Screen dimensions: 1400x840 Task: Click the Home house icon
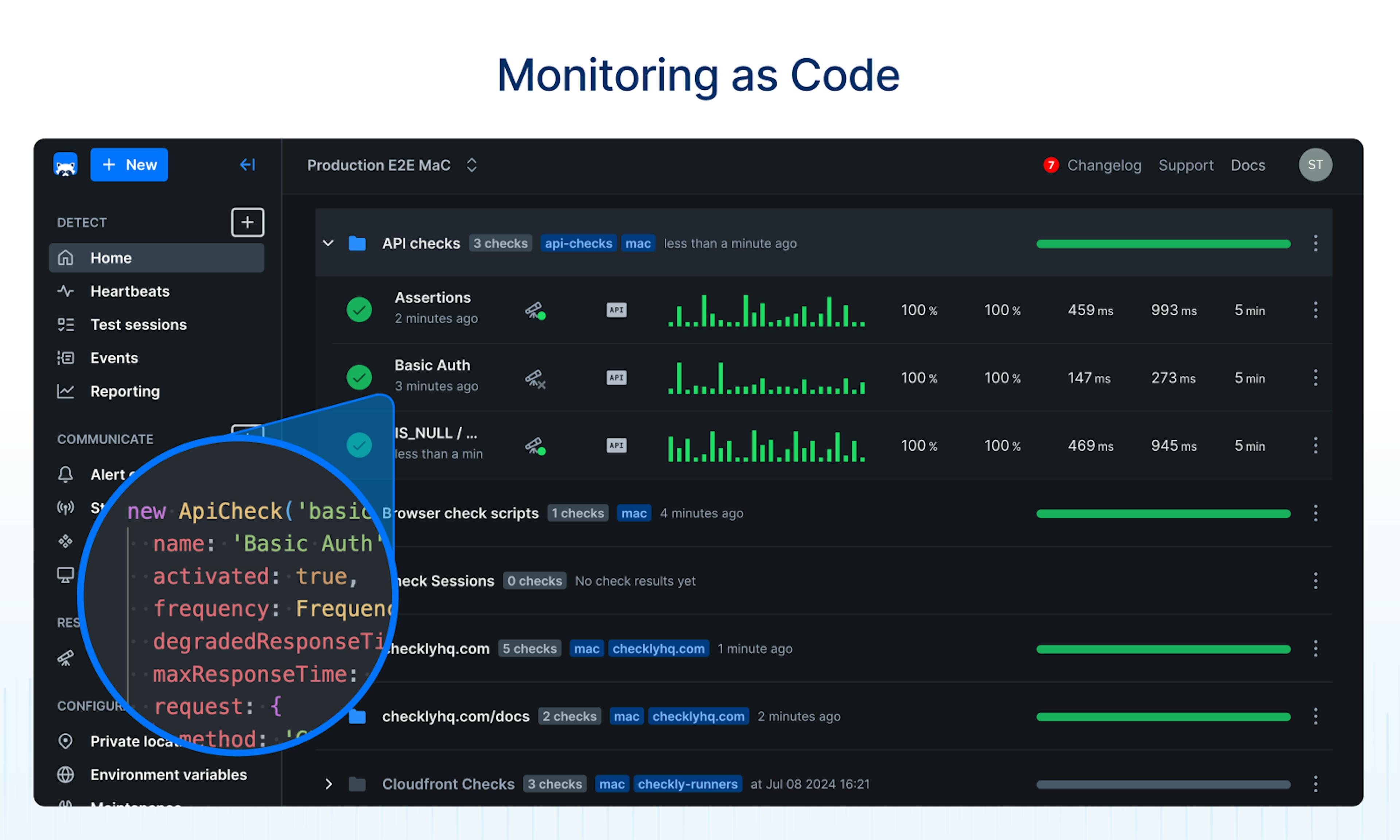point(66,257)
